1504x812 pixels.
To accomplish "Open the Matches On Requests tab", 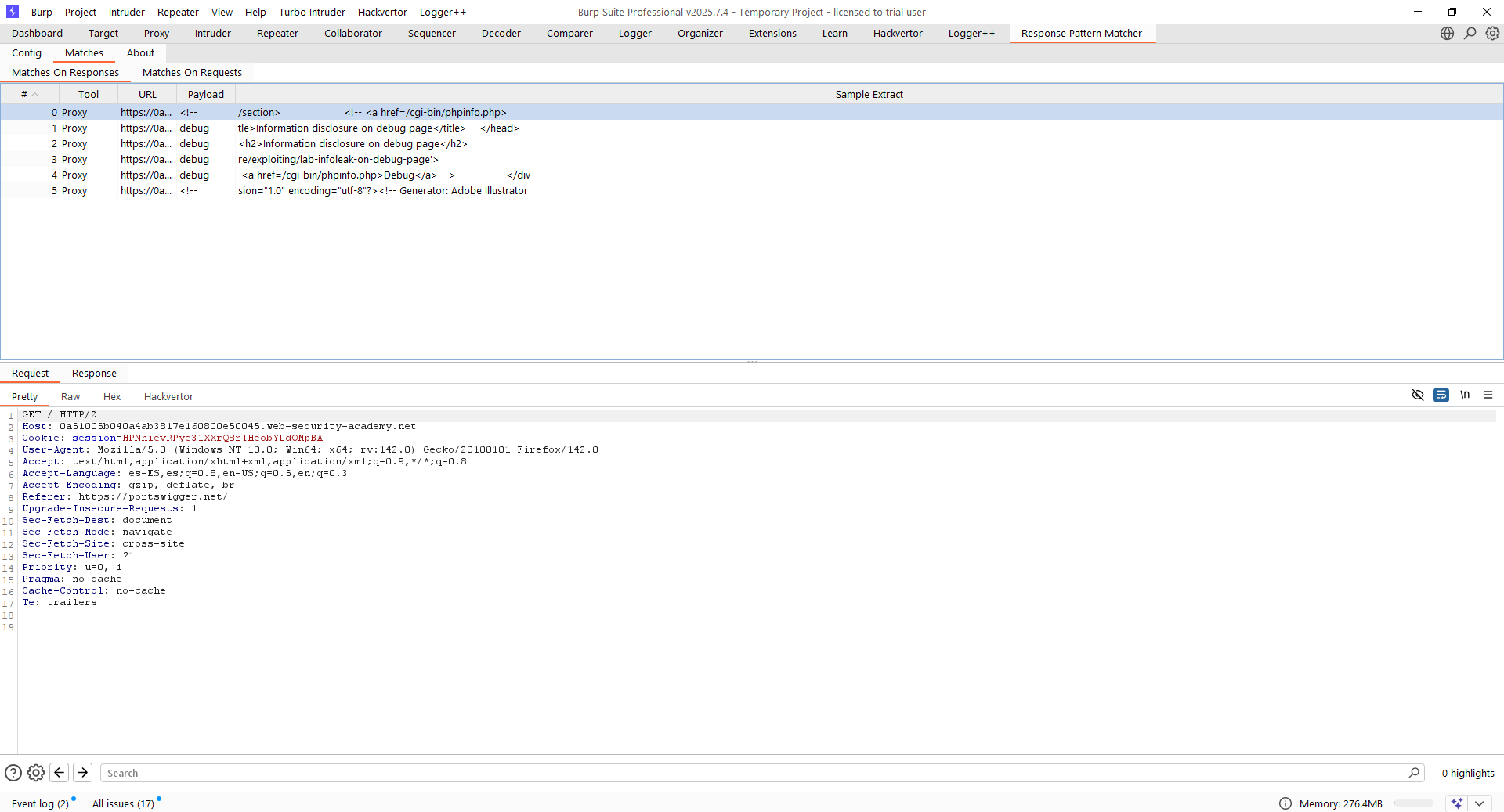I will (x=192, y=73).
